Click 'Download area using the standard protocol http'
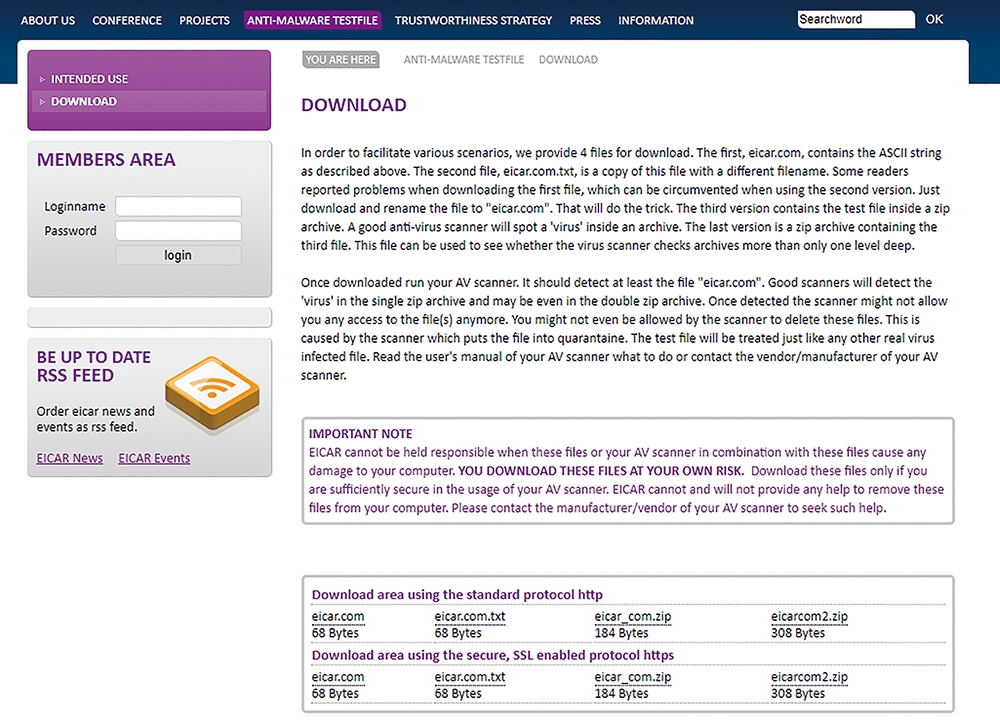 click(457, 595)
